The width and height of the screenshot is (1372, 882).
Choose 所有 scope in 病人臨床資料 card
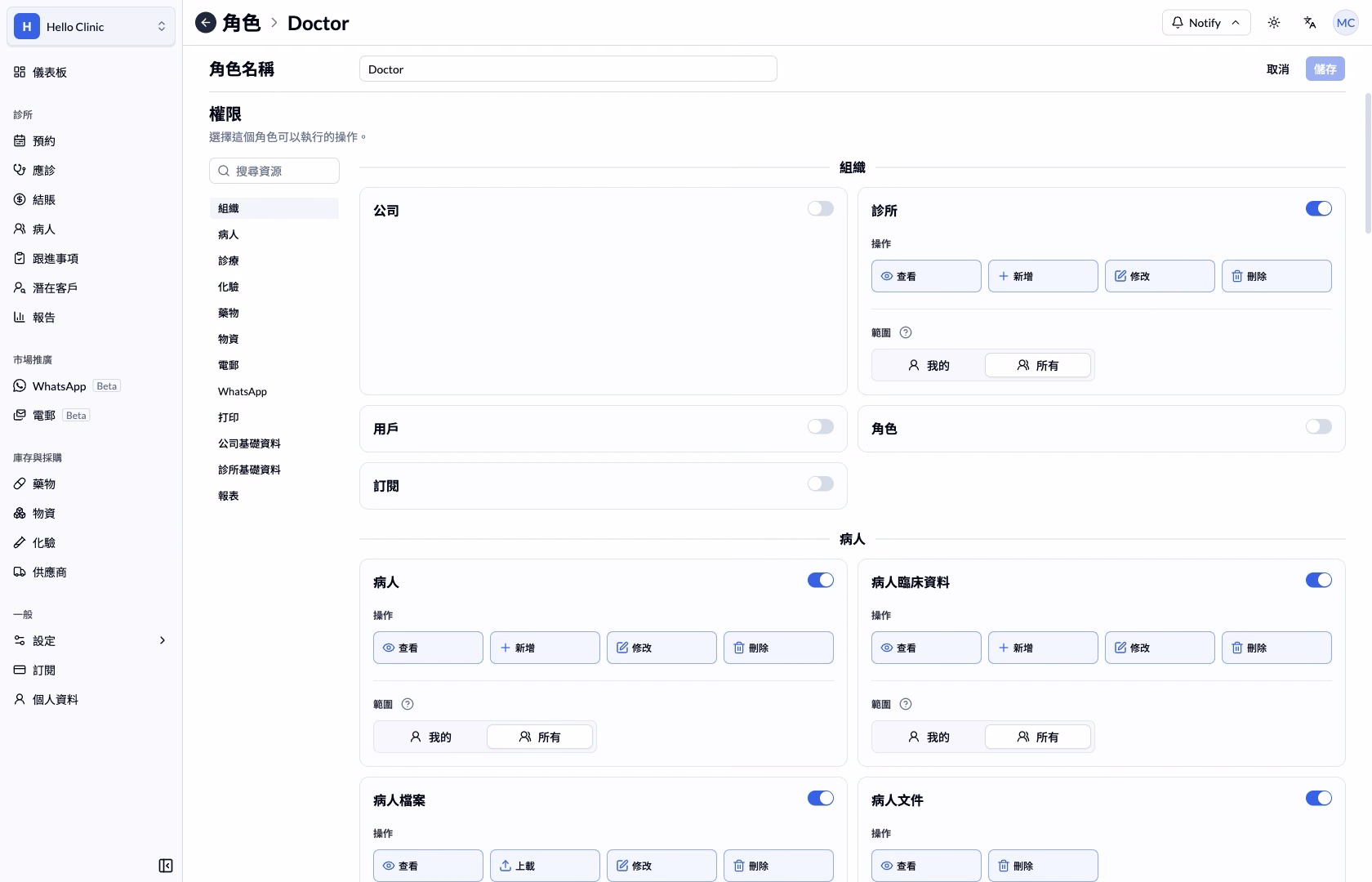1038,737
